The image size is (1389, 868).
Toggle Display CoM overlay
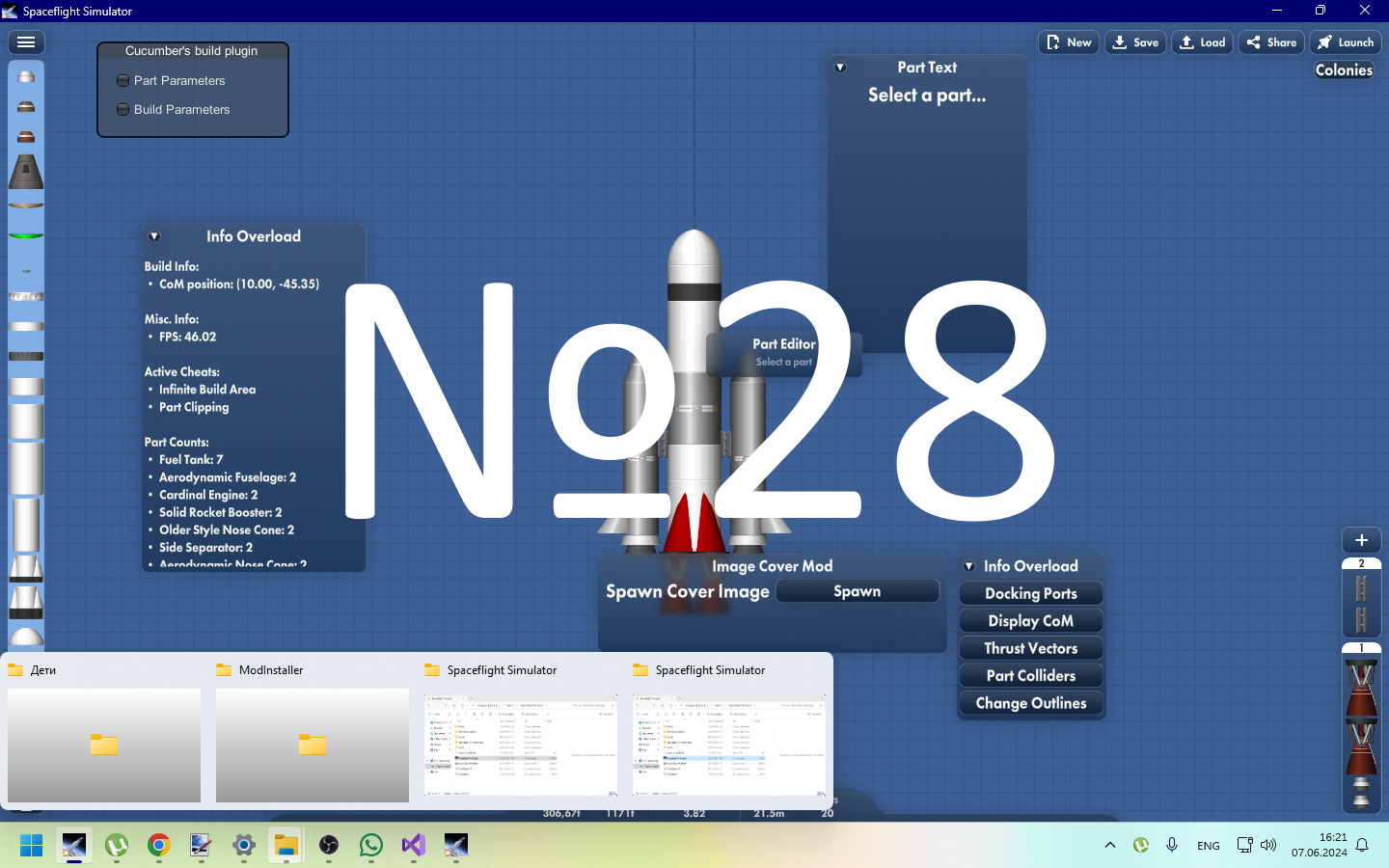(1031, 621)
